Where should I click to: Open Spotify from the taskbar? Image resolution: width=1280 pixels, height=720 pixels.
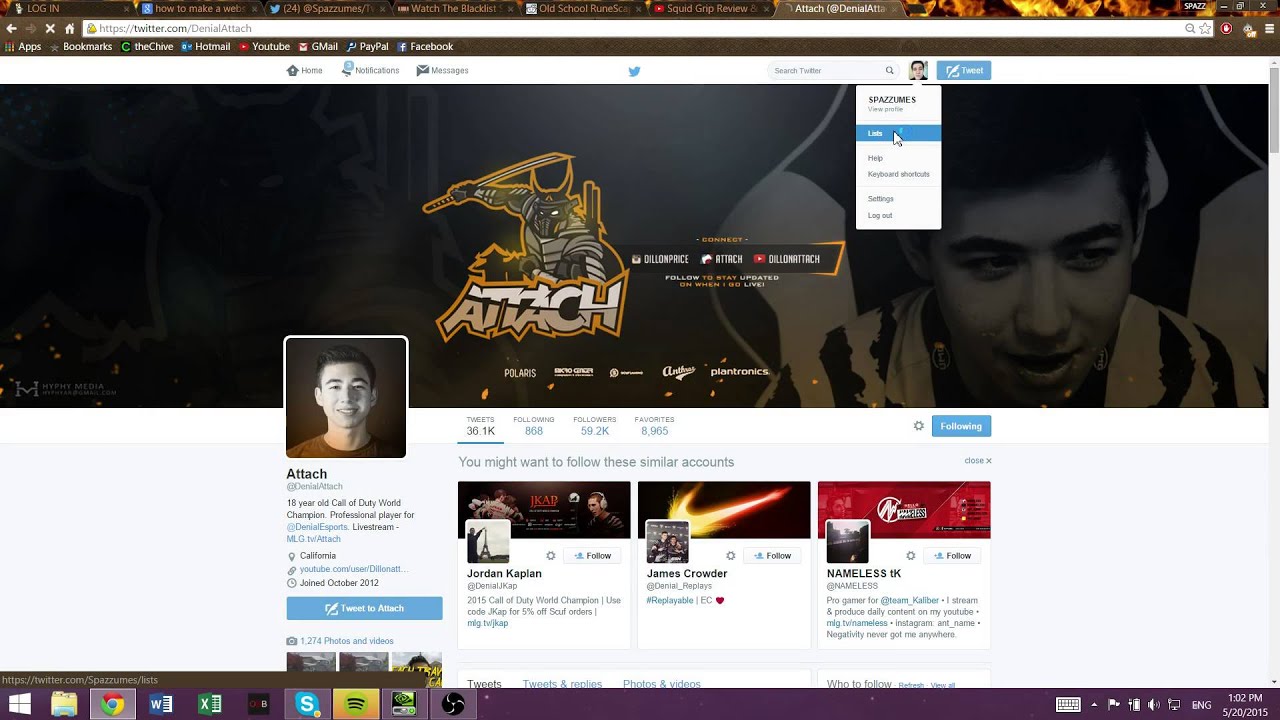(355, 705)
